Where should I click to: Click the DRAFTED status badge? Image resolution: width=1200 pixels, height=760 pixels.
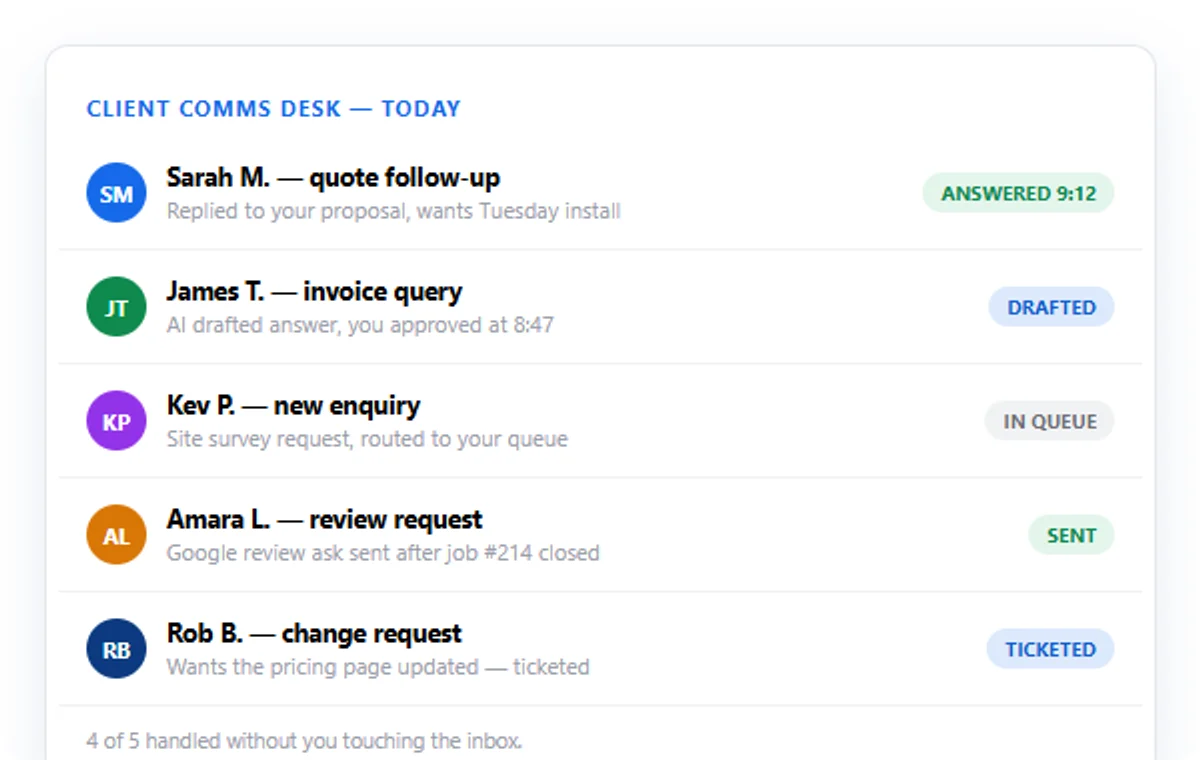[1051, 307]
